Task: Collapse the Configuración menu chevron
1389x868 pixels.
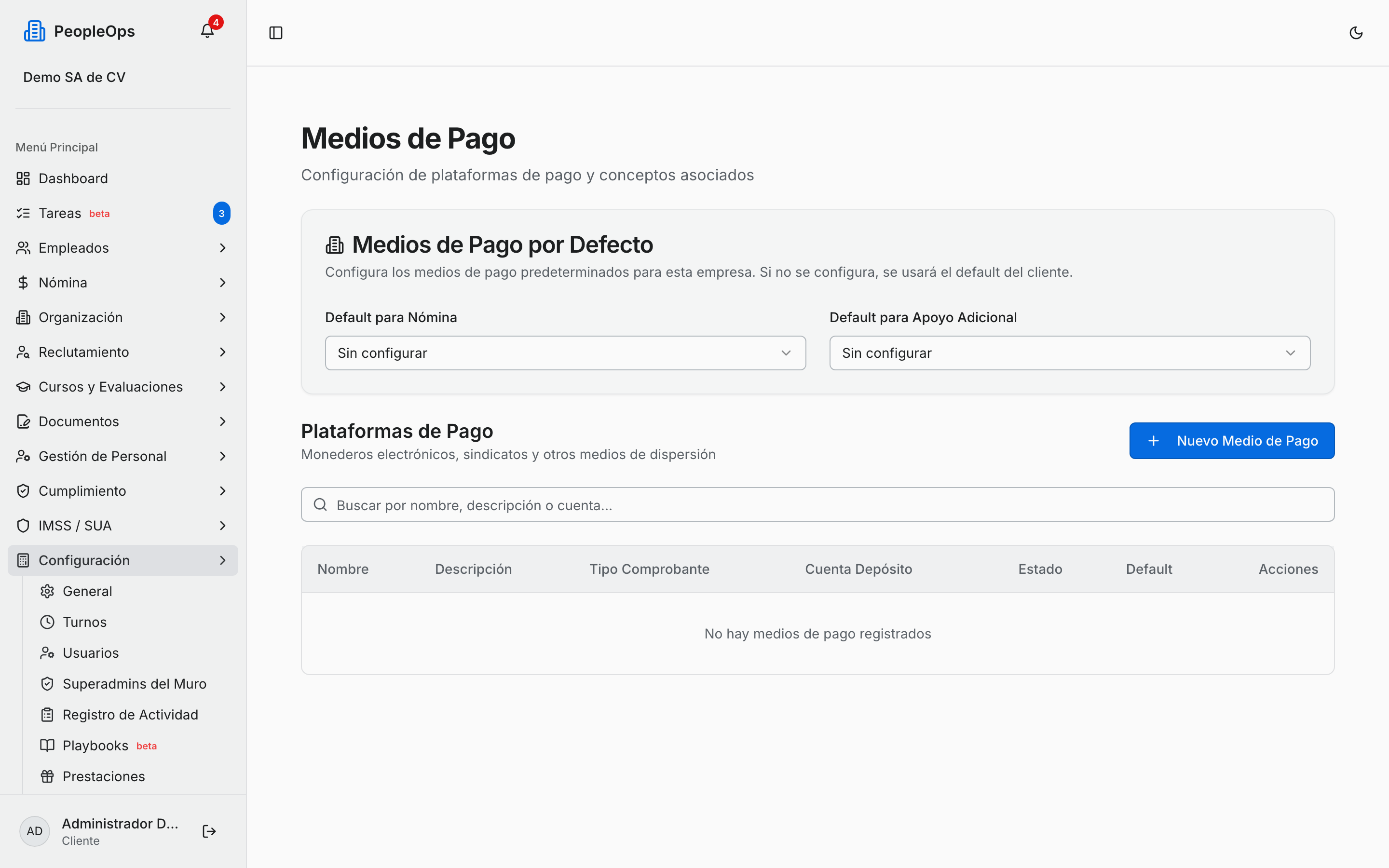Action: (223, 560)
